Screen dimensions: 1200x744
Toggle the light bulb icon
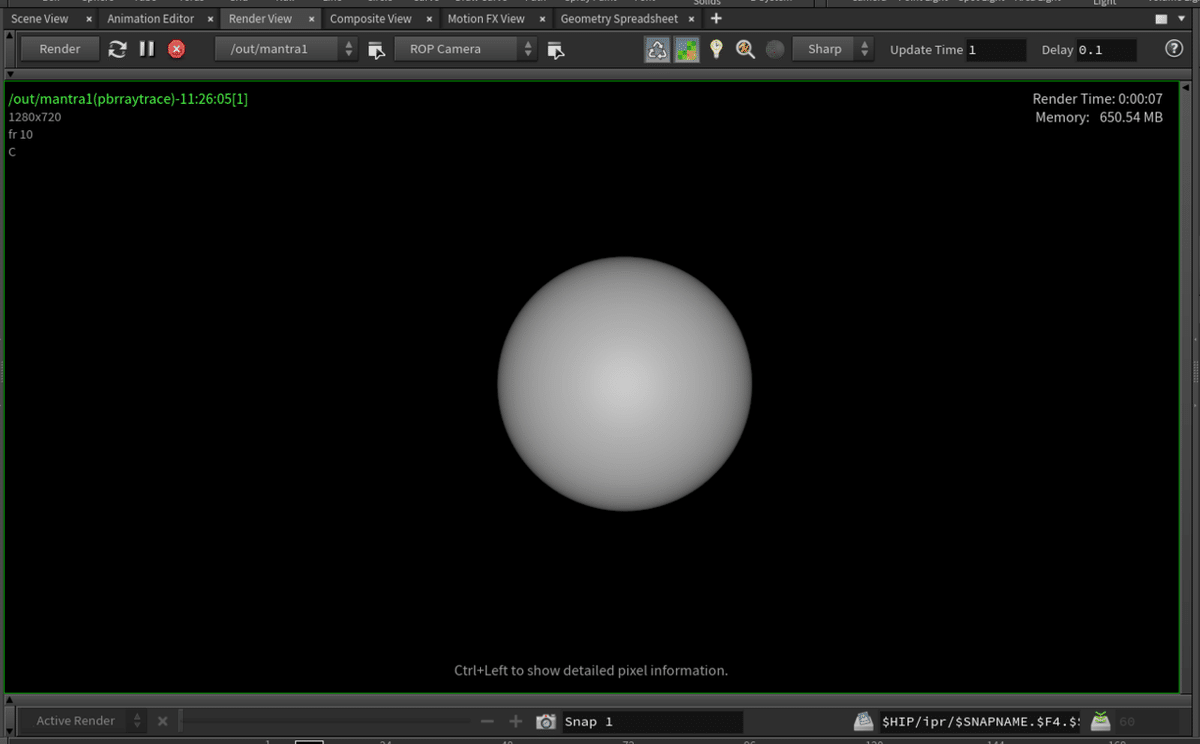click(716, 48)
